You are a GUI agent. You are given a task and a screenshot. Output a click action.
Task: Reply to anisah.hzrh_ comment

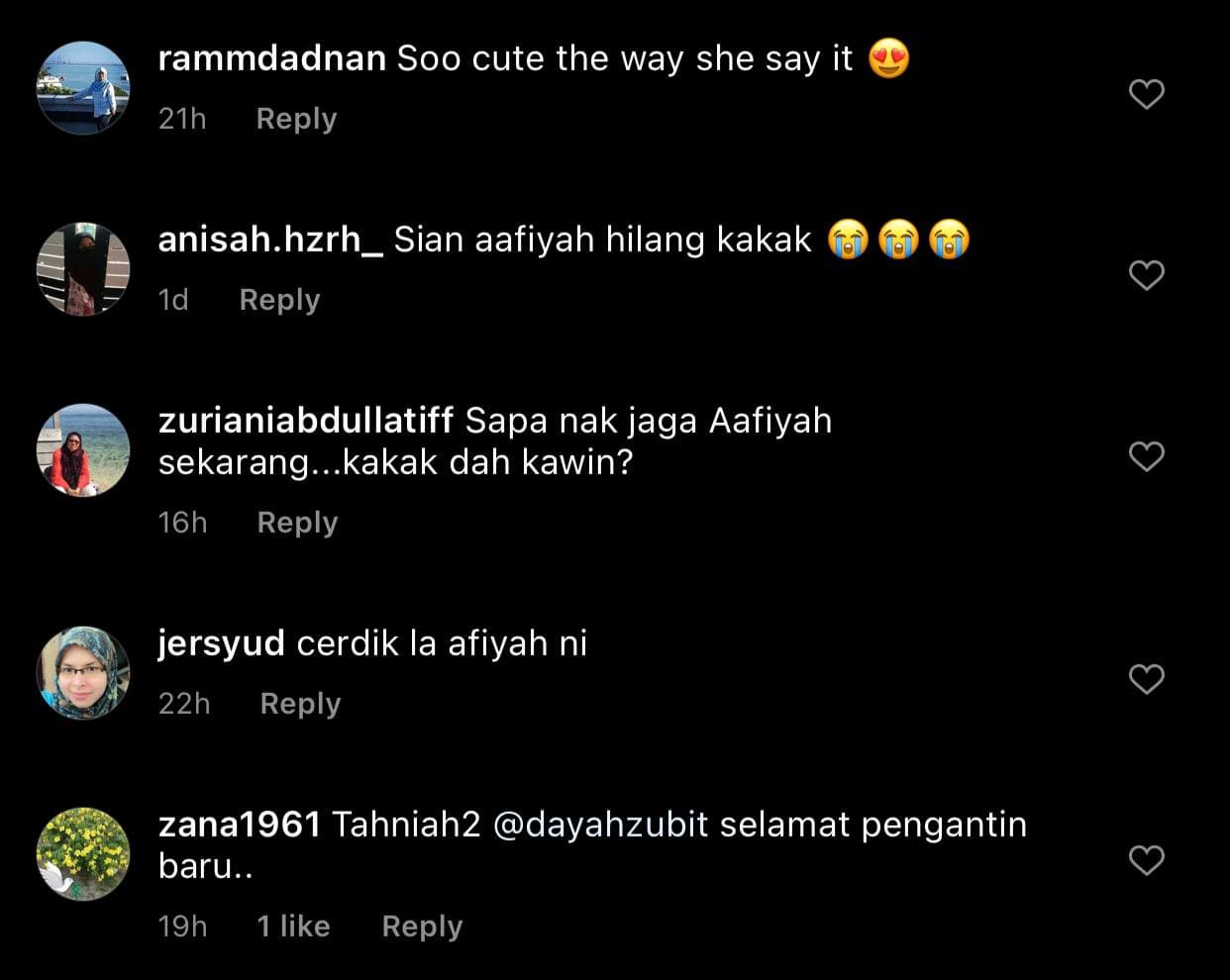tap(279, 300)
